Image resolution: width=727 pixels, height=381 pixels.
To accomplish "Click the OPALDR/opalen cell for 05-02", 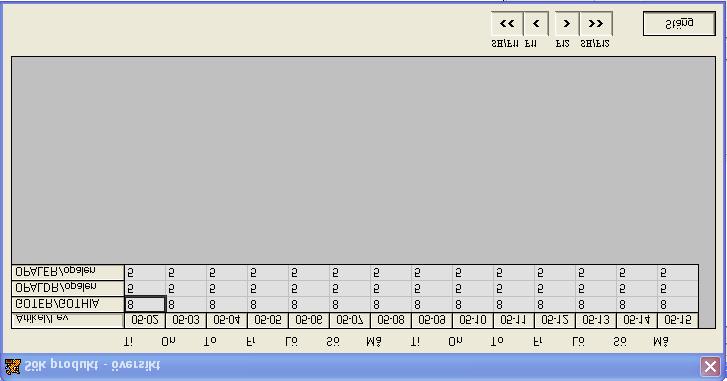I will click(x=145, y=288).
